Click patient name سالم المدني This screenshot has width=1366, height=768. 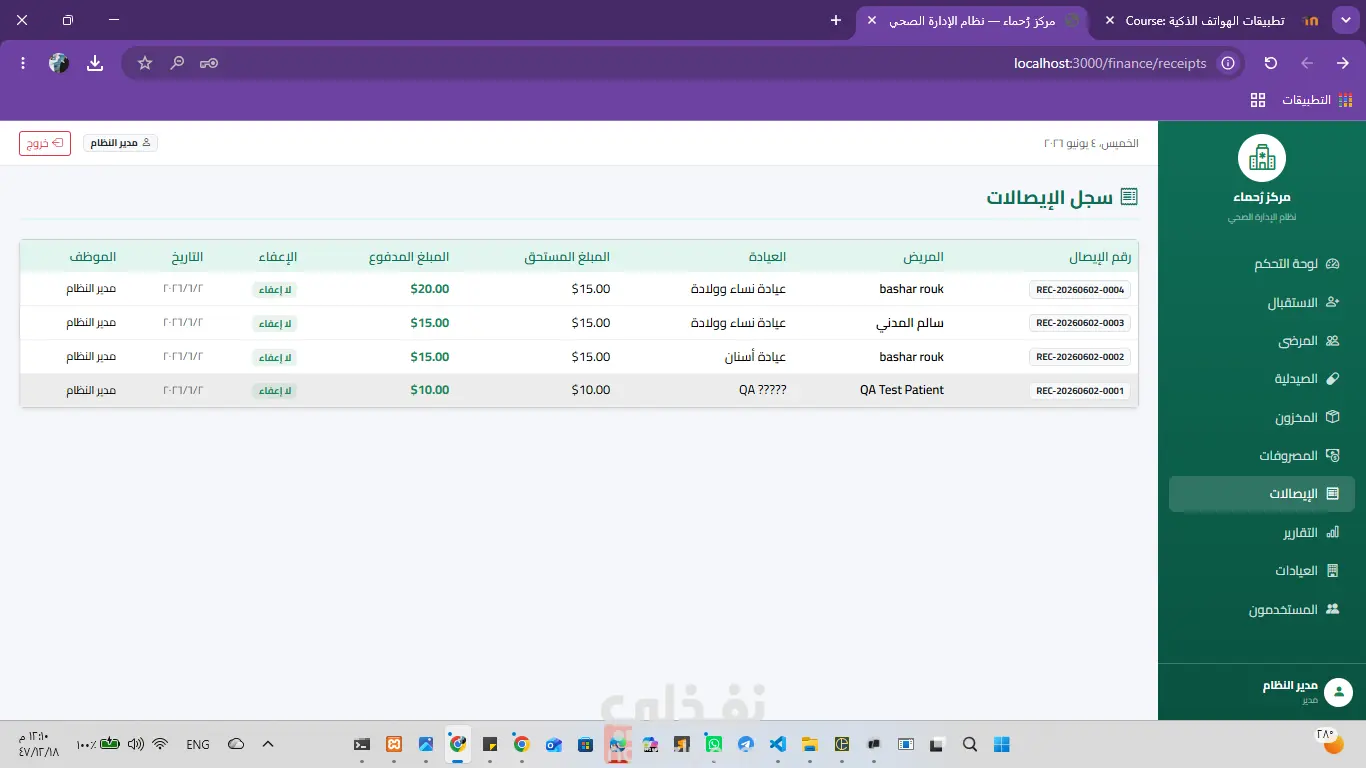[910, 323]
